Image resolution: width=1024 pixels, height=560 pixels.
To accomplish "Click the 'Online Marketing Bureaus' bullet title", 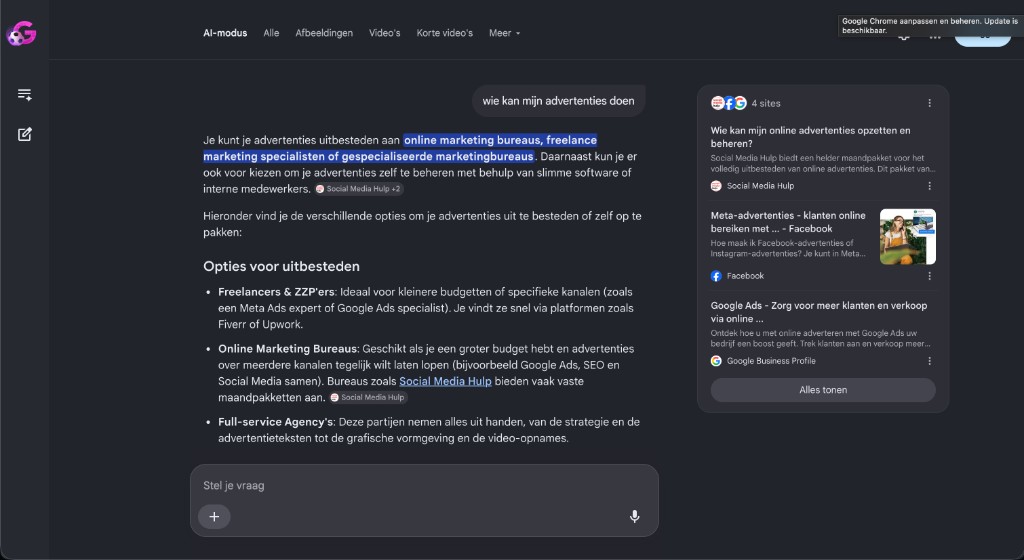I will click(287, 349).
